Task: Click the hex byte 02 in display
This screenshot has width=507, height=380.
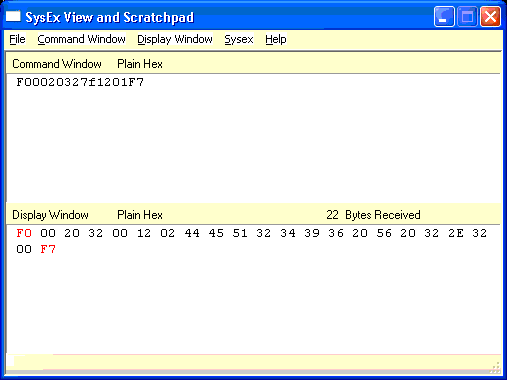Action: 168,233
